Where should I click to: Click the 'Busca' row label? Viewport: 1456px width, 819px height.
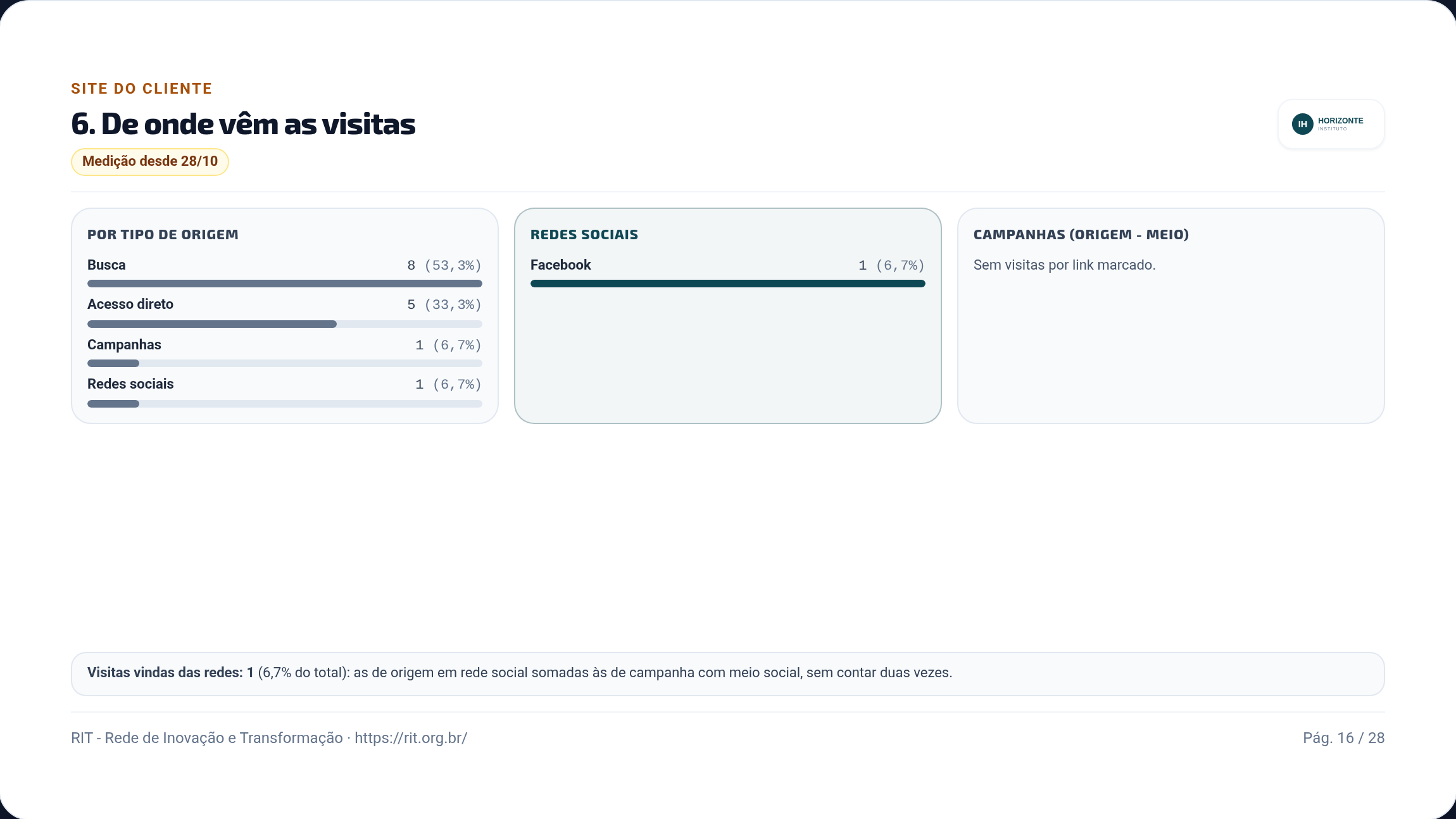[x=106, y=265]
